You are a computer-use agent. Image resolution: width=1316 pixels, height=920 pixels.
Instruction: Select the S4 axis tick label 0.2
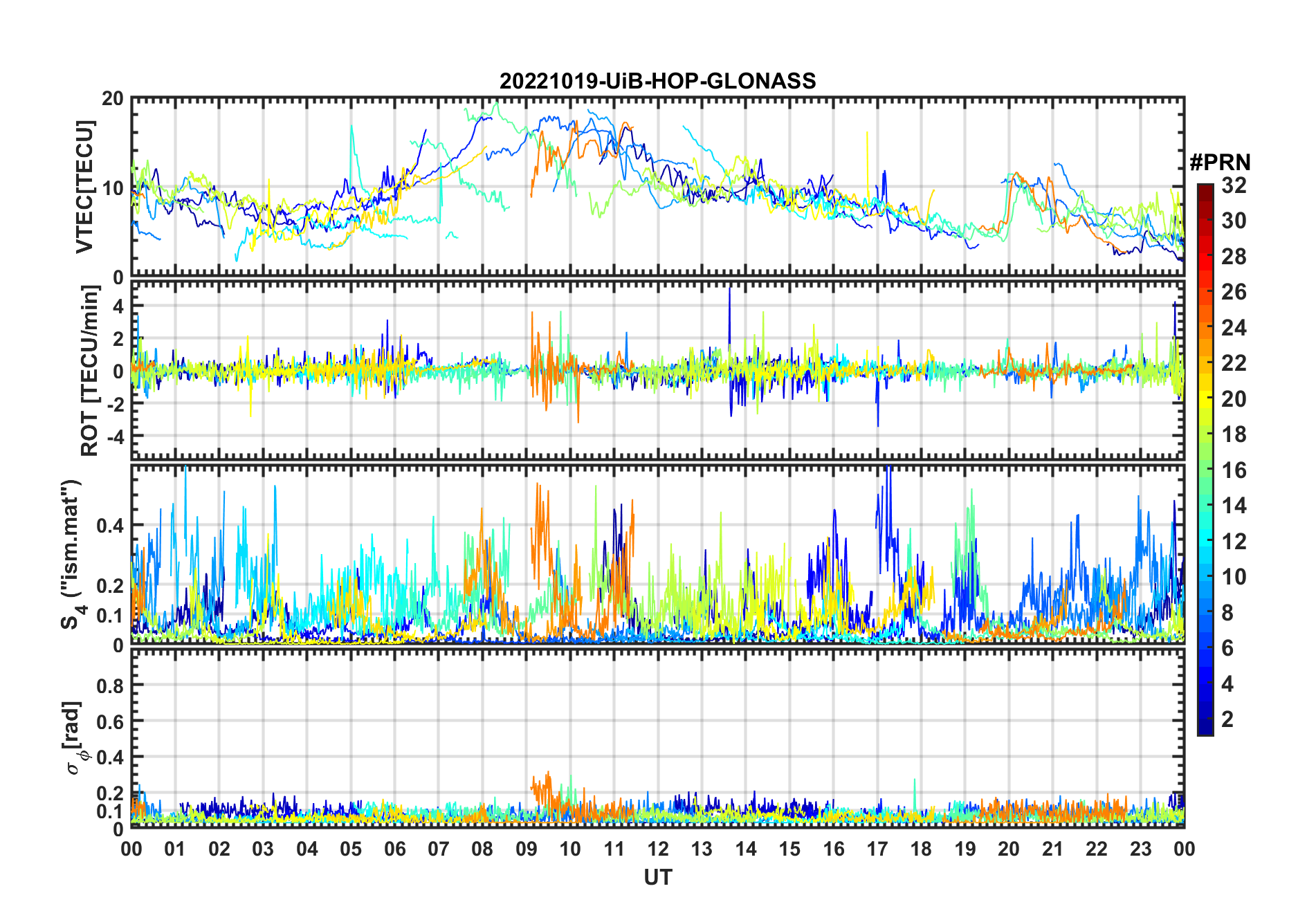110,585
